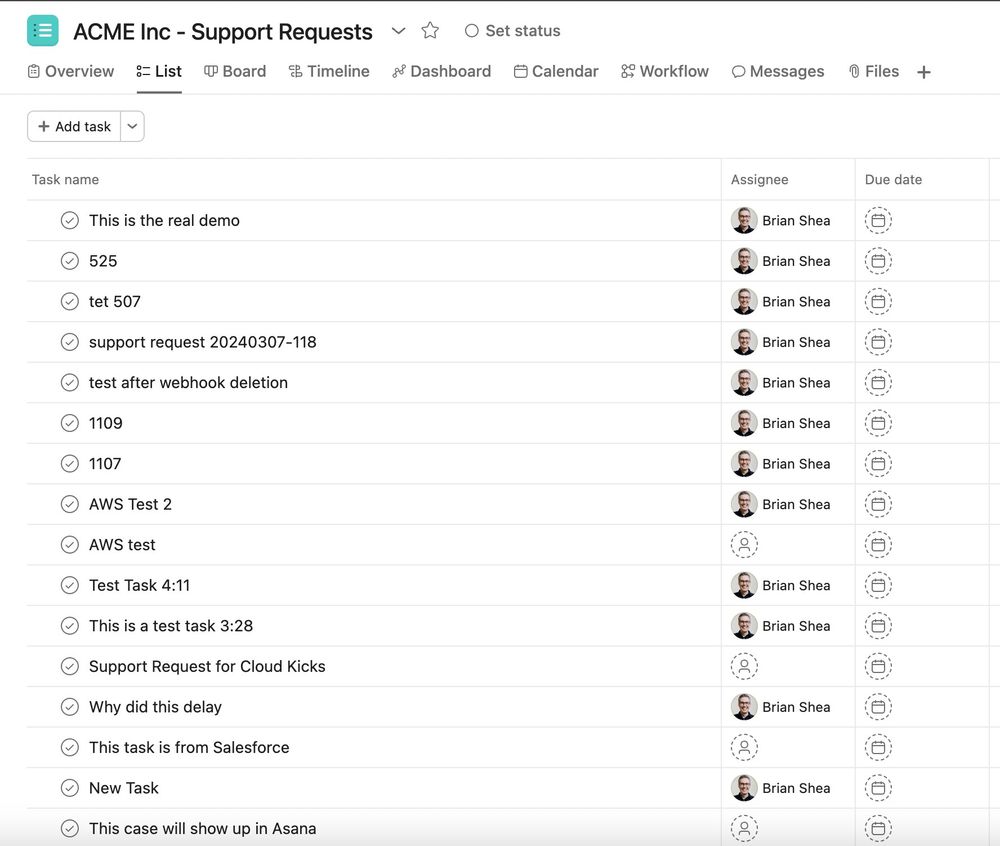1000x846 pixels.
Task: Open the 'New Task' row name
Action: click(x=124, y=788)
